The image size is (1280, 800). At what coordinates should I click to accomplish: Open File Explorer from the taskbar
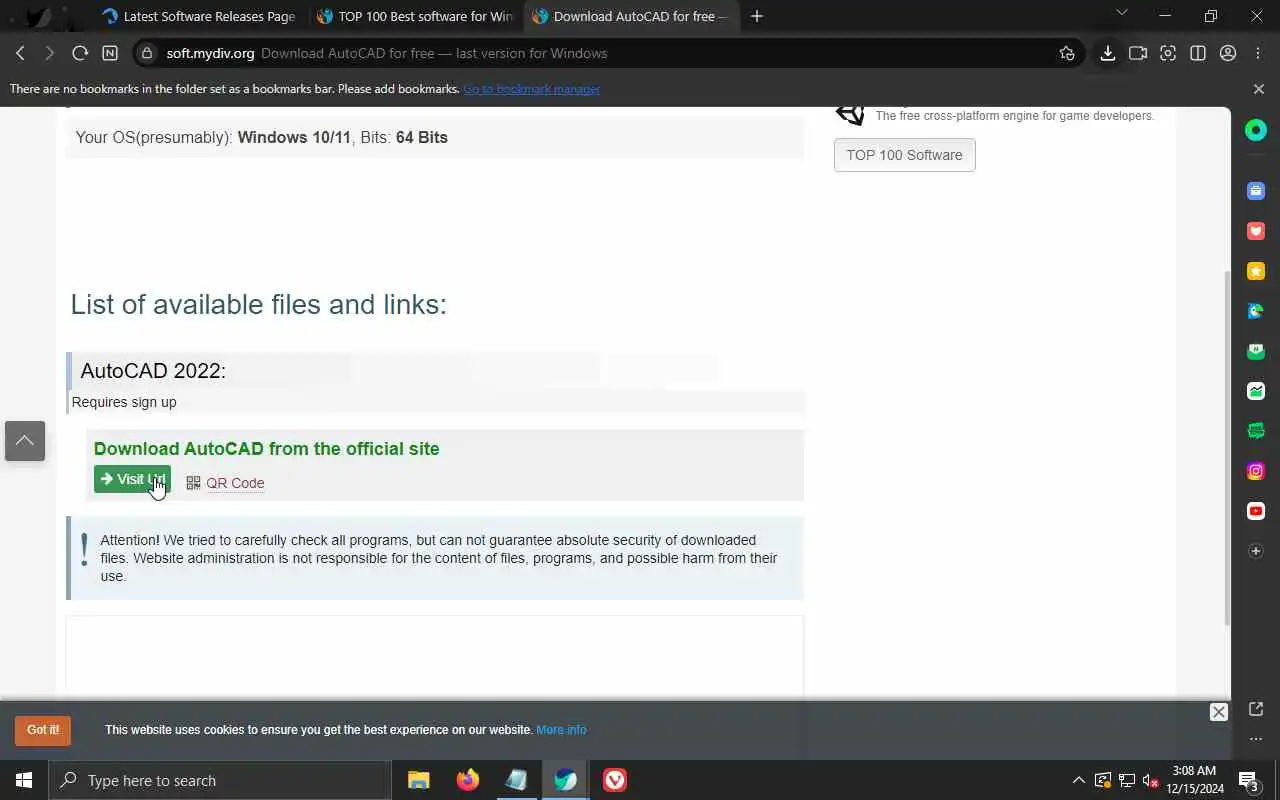(419, 780)
